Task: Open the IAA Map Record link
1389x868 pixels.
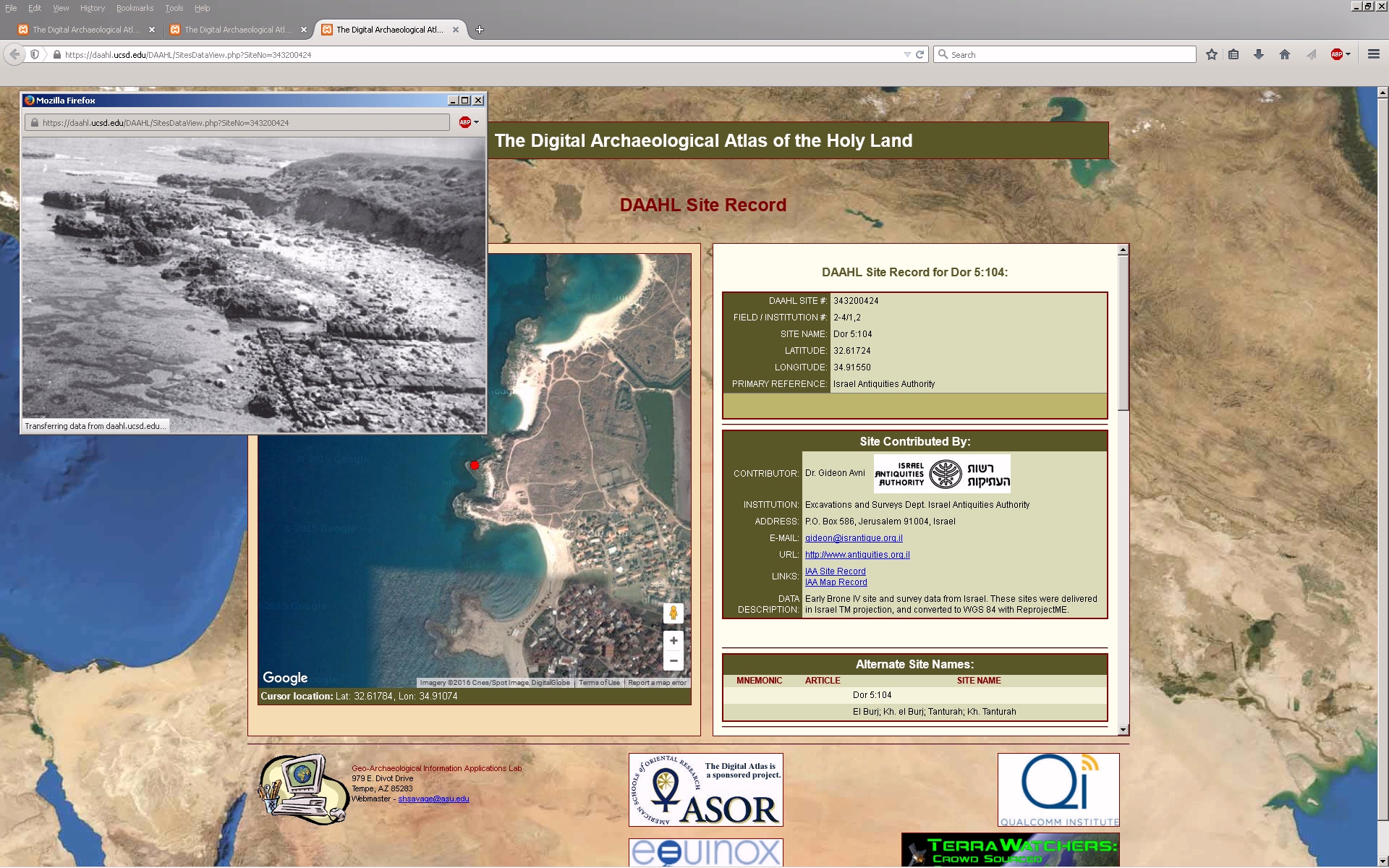Action: coord(836,582)
